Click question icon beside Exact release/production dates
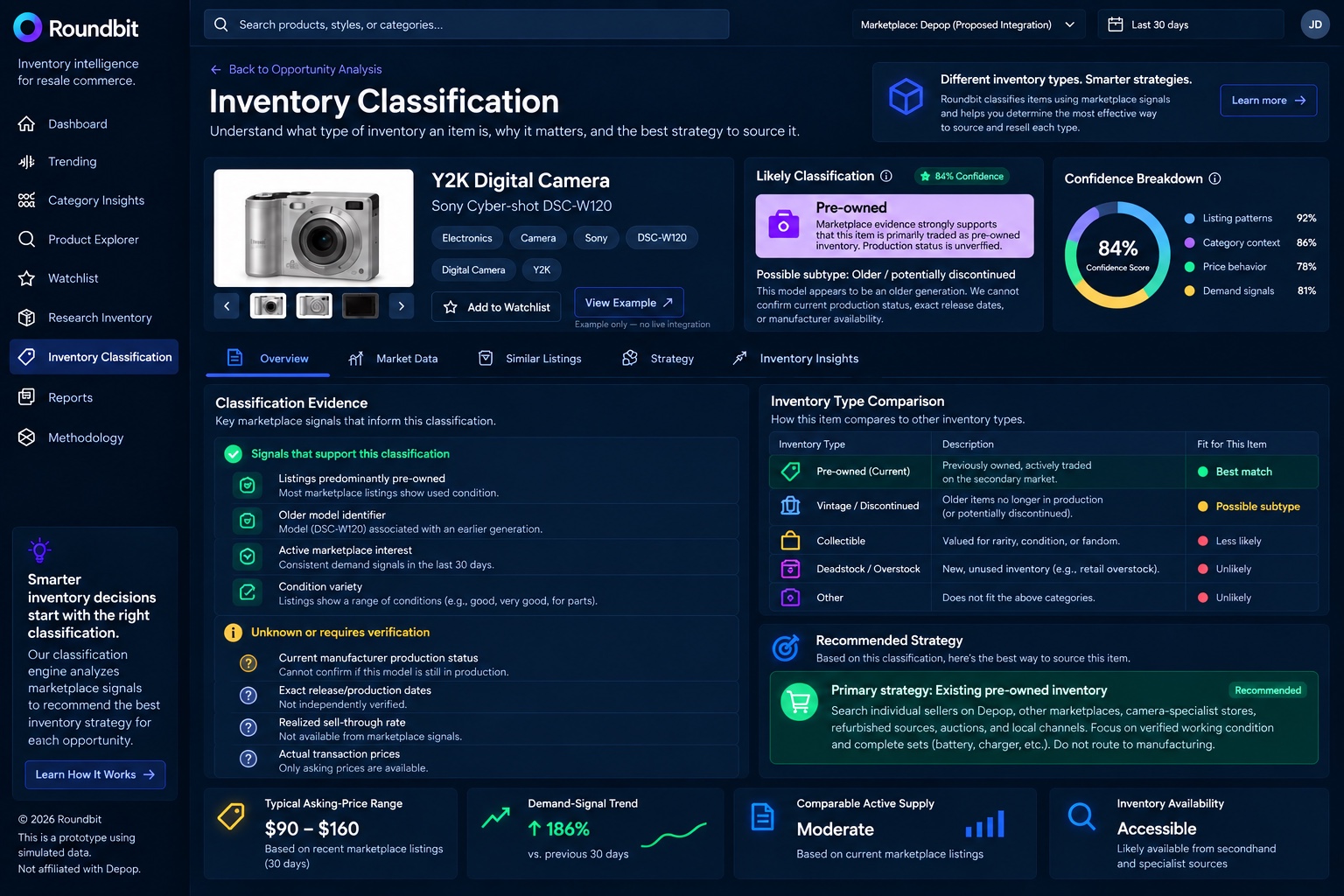The image size is (1344, 896). pyautogui.click(x=248, y=696)
